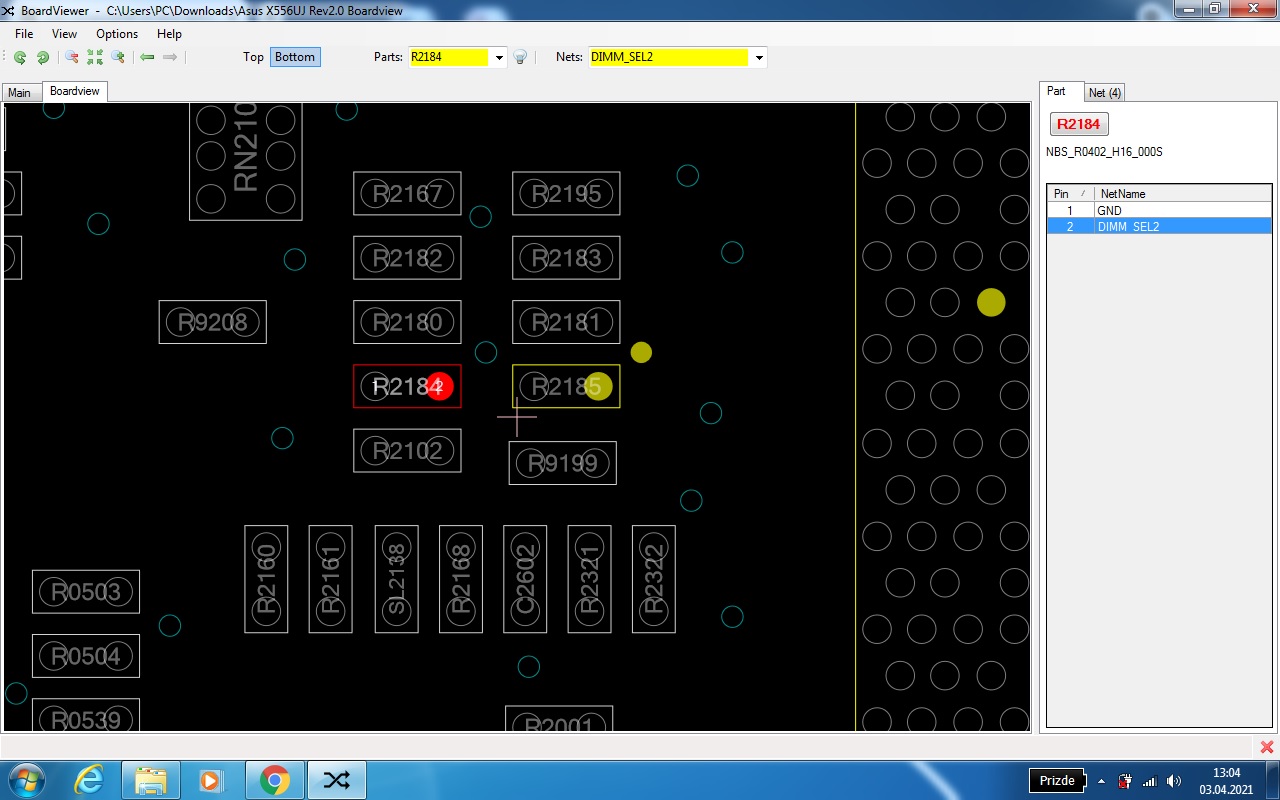Select component R2183 on the board
This screenshot has width=1280, height=800.
pyautogui.click(x=566, y=258)
